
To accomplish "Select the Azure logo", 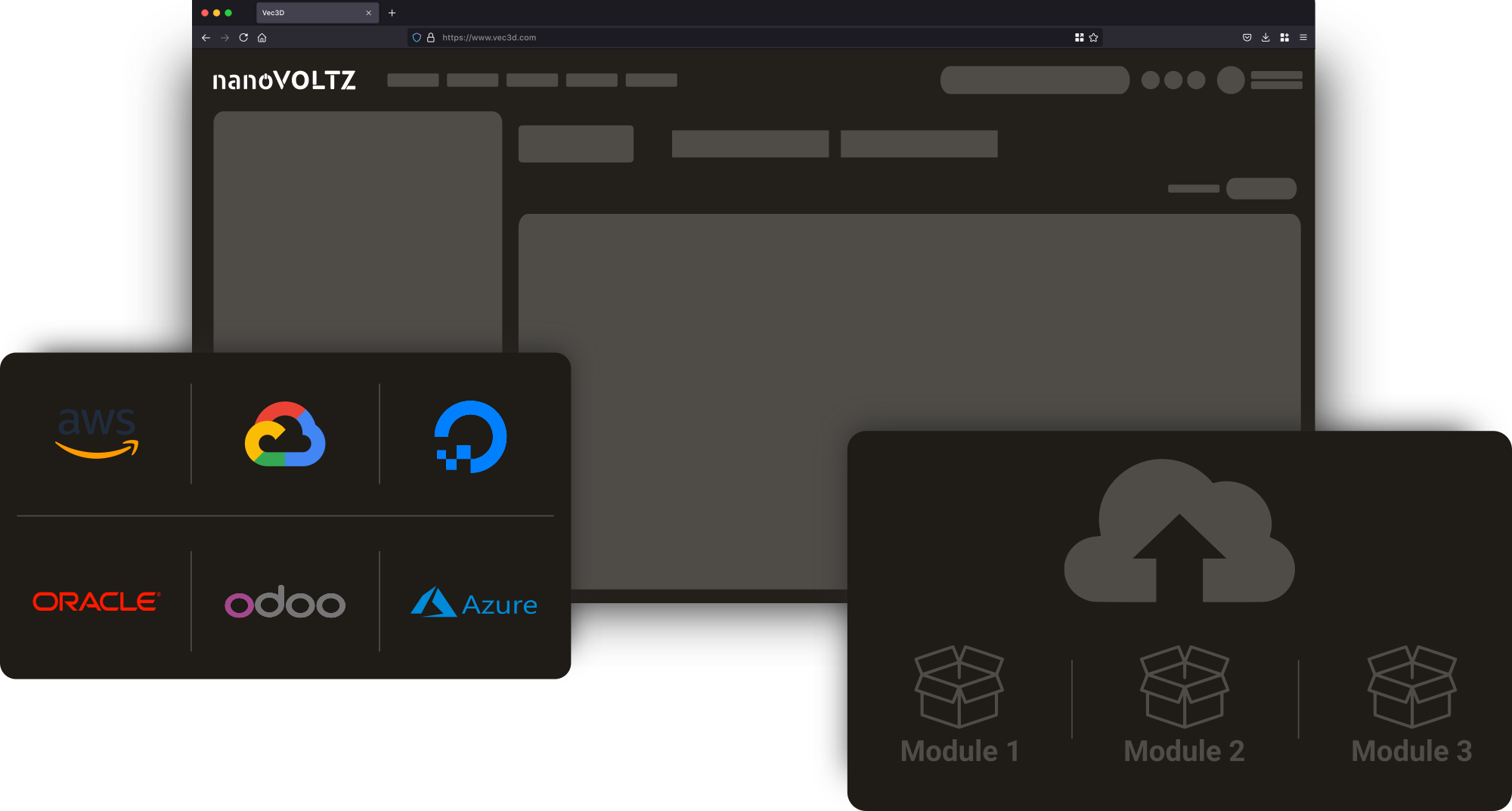I will pos(474,602).
